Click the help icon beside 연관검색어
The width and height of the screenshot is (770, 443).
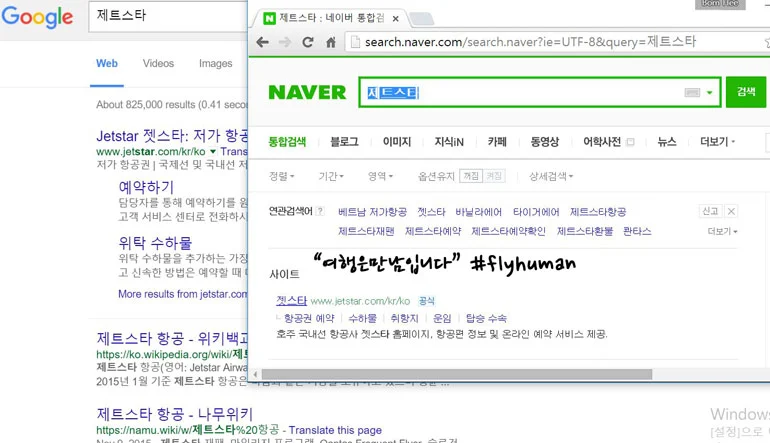(320, 211)
